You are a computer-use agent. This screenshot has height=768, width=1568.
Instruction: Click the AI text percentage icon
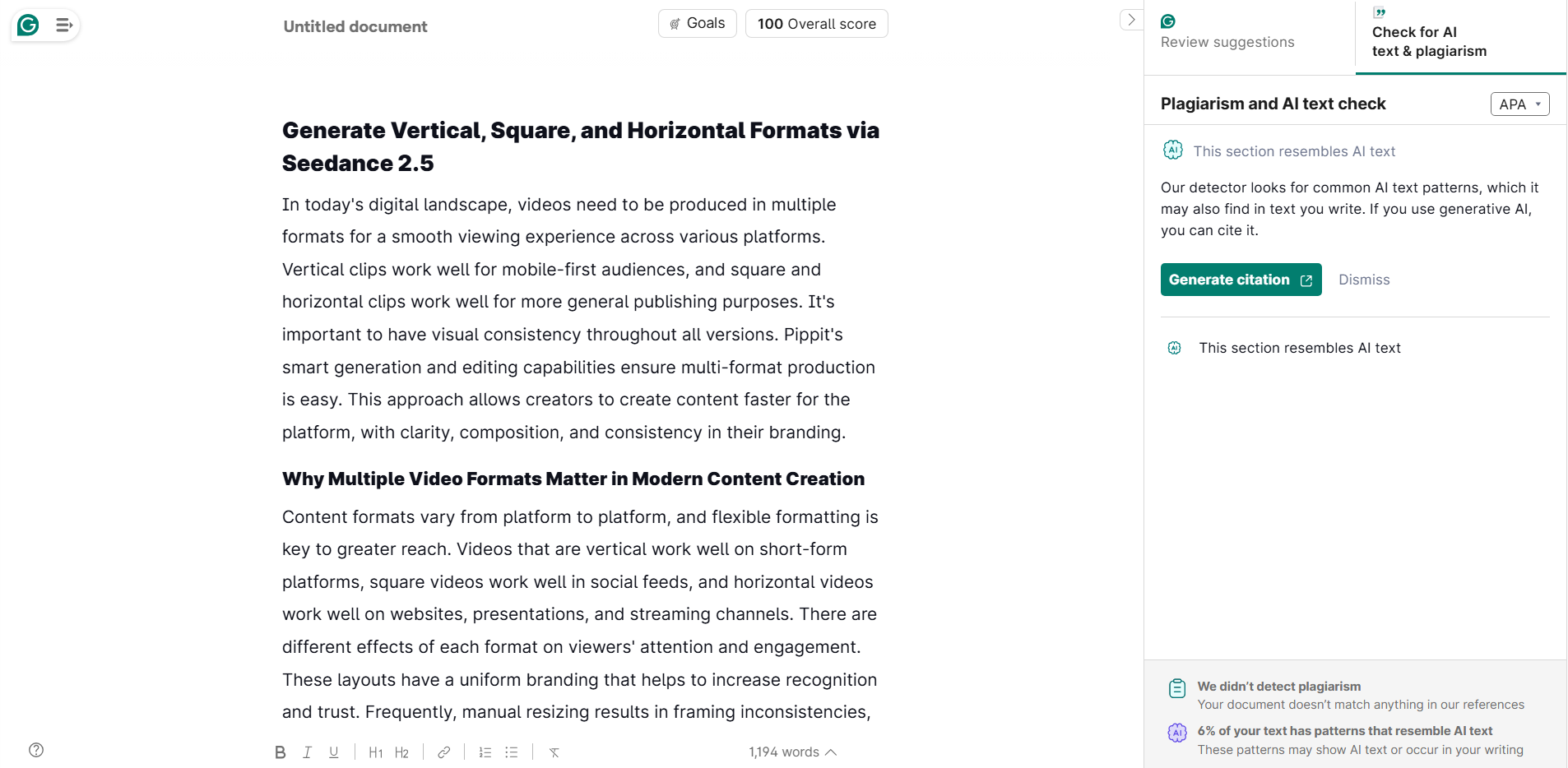click(1177, 732)
